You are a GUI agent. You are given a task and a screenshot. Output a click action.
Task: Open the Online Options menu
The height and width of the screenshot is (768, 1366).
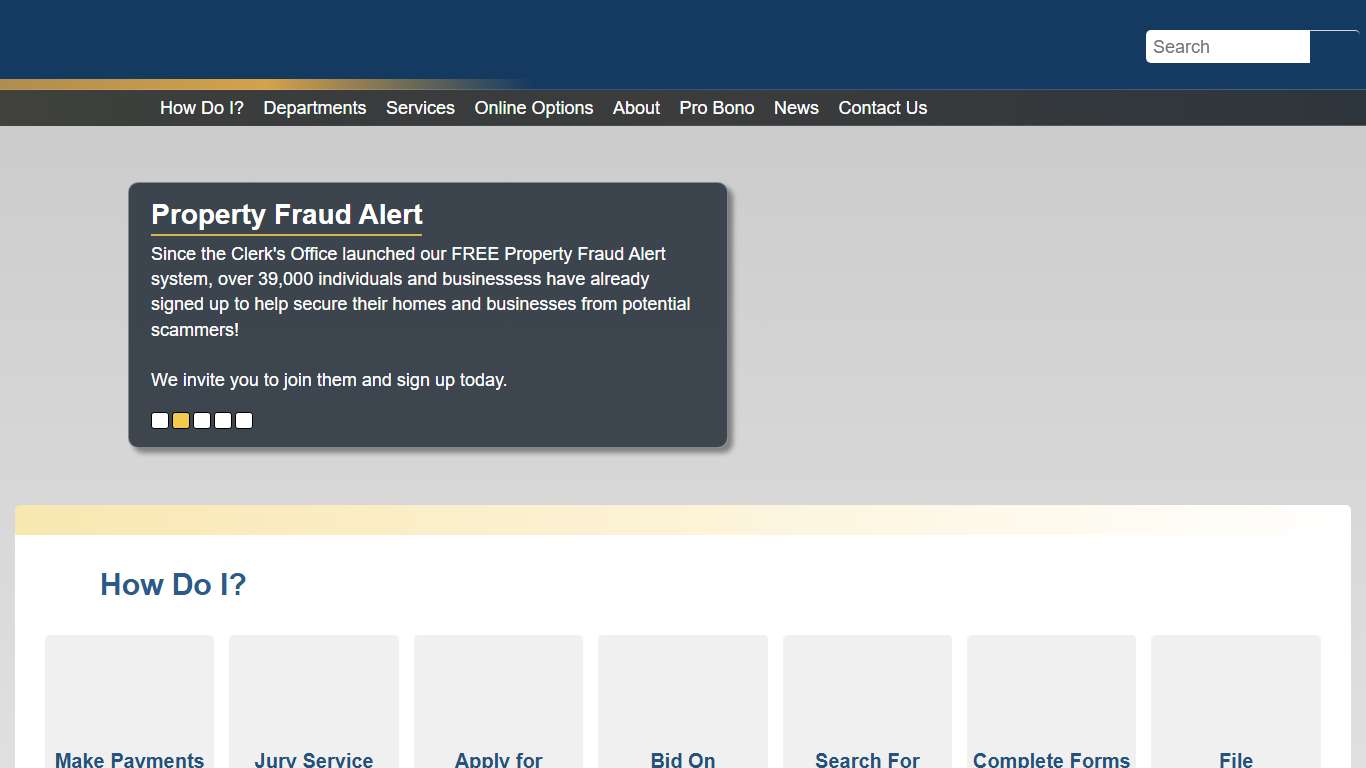[x=533, y=108]
